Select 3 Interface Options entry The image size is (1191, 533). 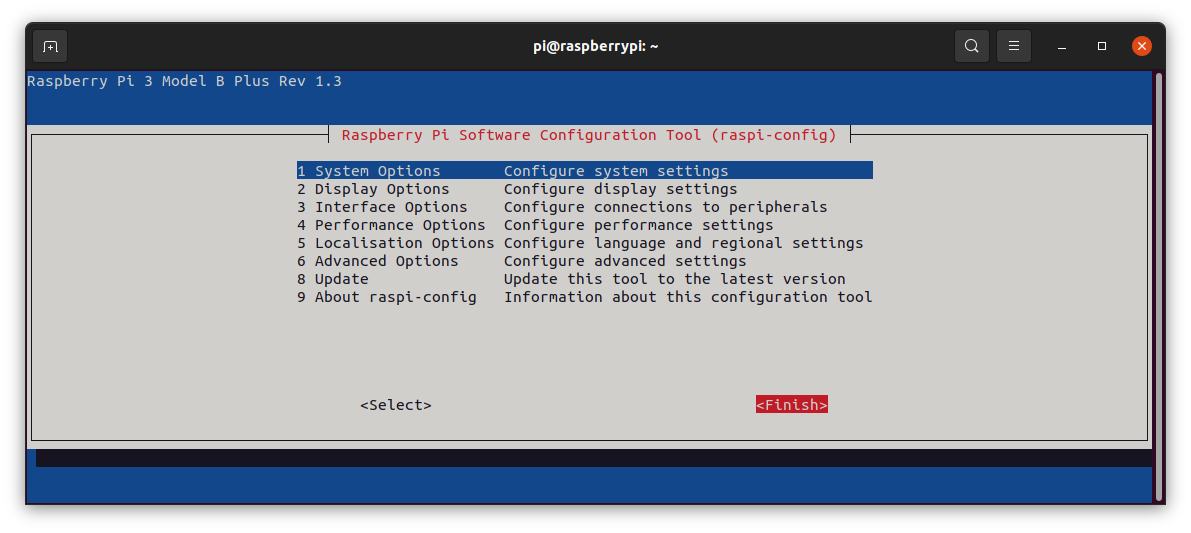[584, 207]
